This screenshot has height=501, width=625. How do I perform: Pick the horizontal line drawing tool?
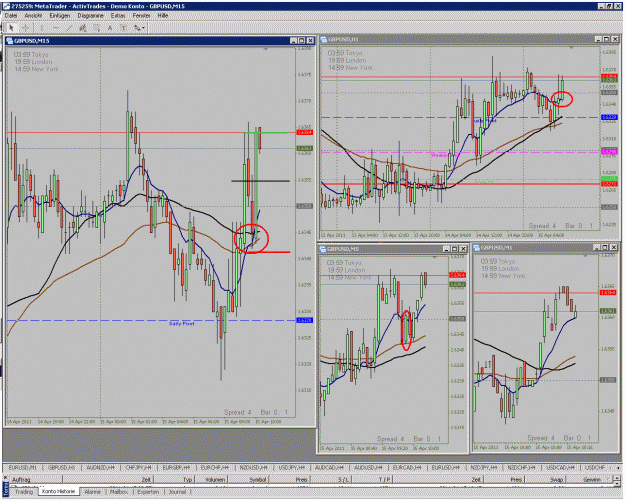click(55, 28)
